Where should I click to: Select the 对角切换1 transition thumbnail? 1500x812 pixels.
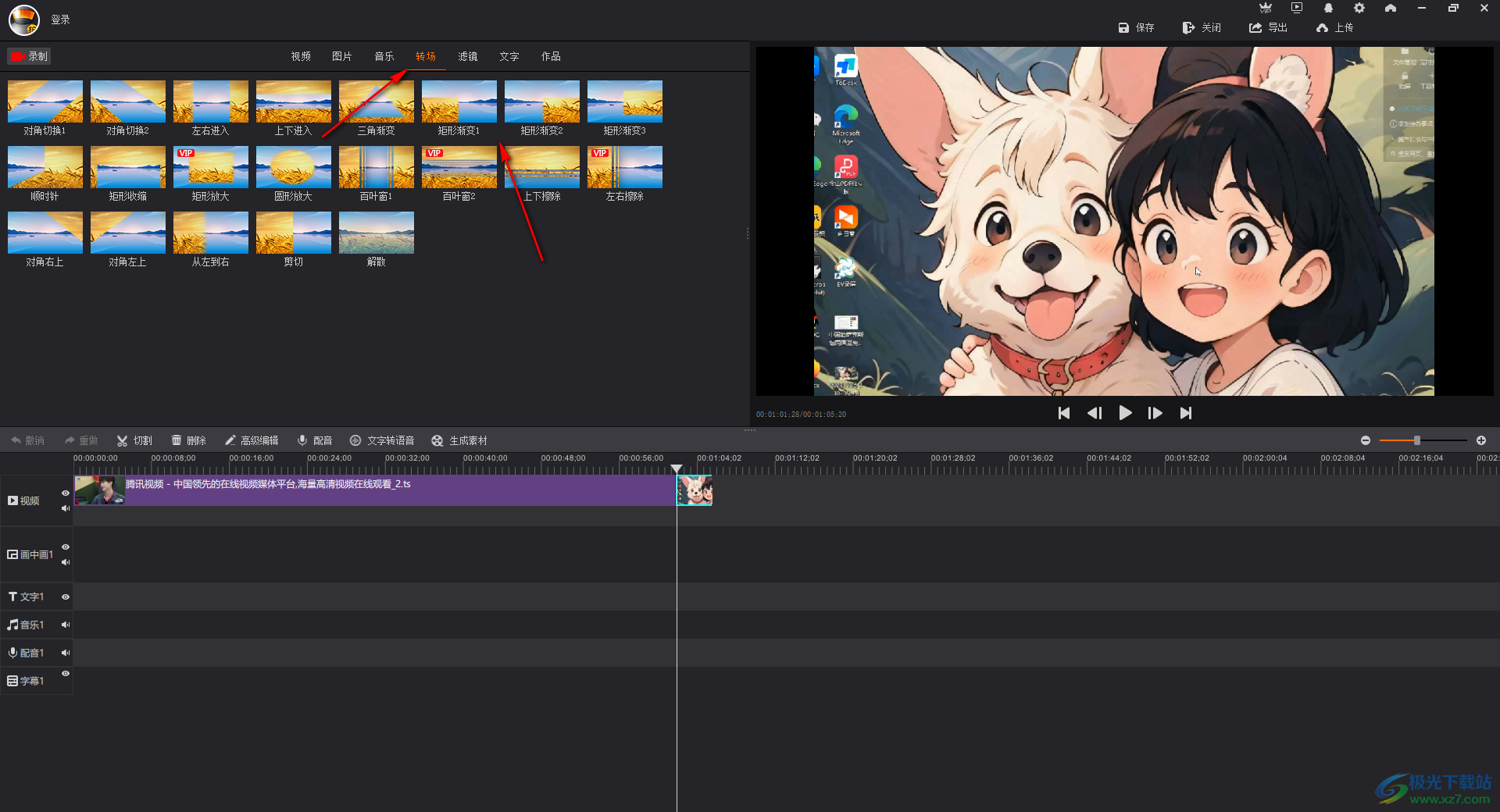(x=45, y=101)
